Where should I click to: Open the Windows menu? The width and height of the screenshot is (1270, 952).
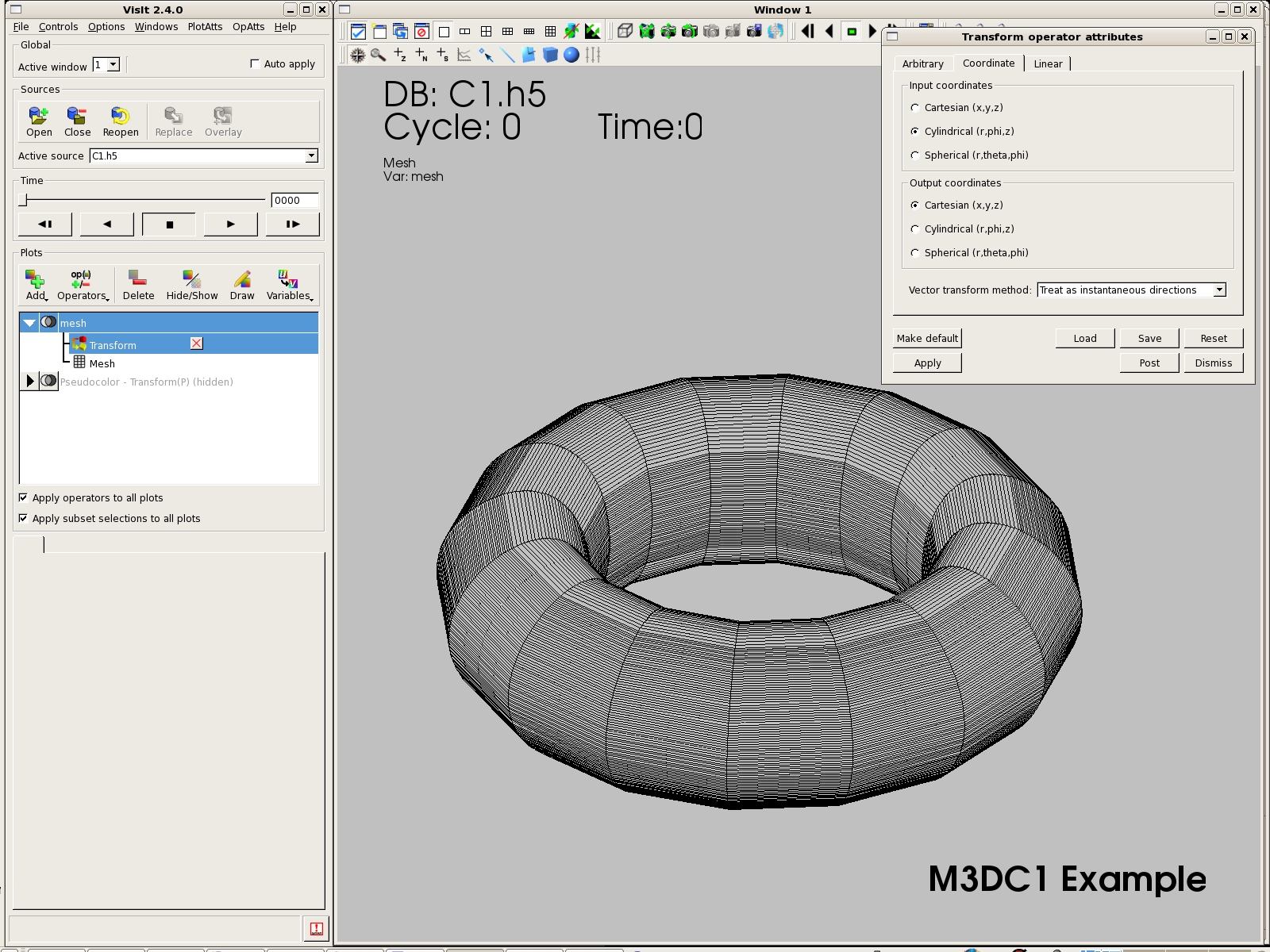click(x=156, y=26)
